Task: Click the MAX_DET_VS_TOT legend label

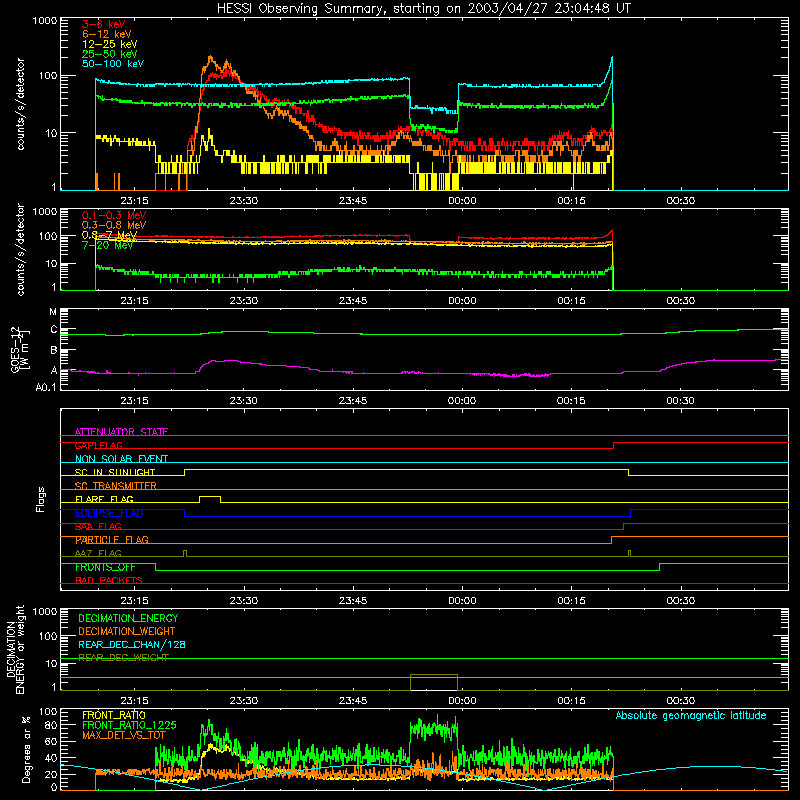Action: coord(124,735)
